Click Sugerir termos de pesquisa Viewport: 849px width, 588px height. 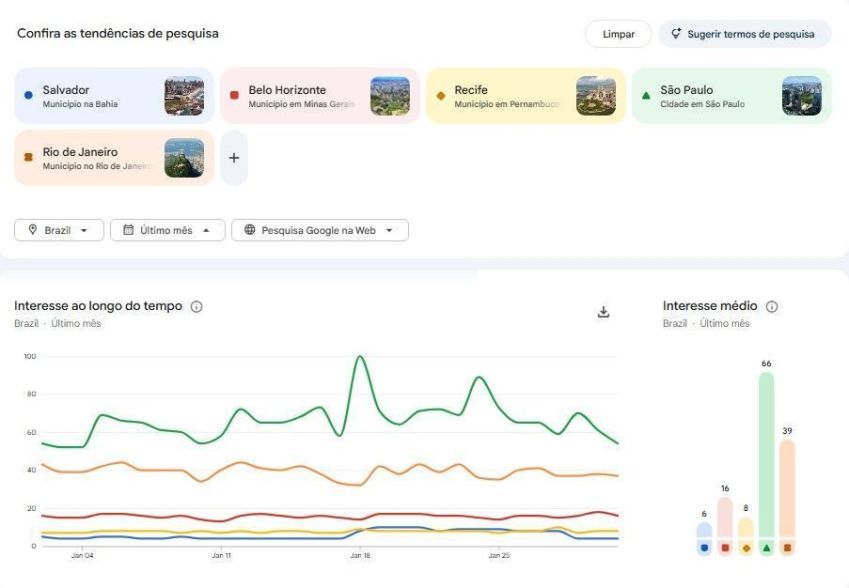(x=743, y=33)
